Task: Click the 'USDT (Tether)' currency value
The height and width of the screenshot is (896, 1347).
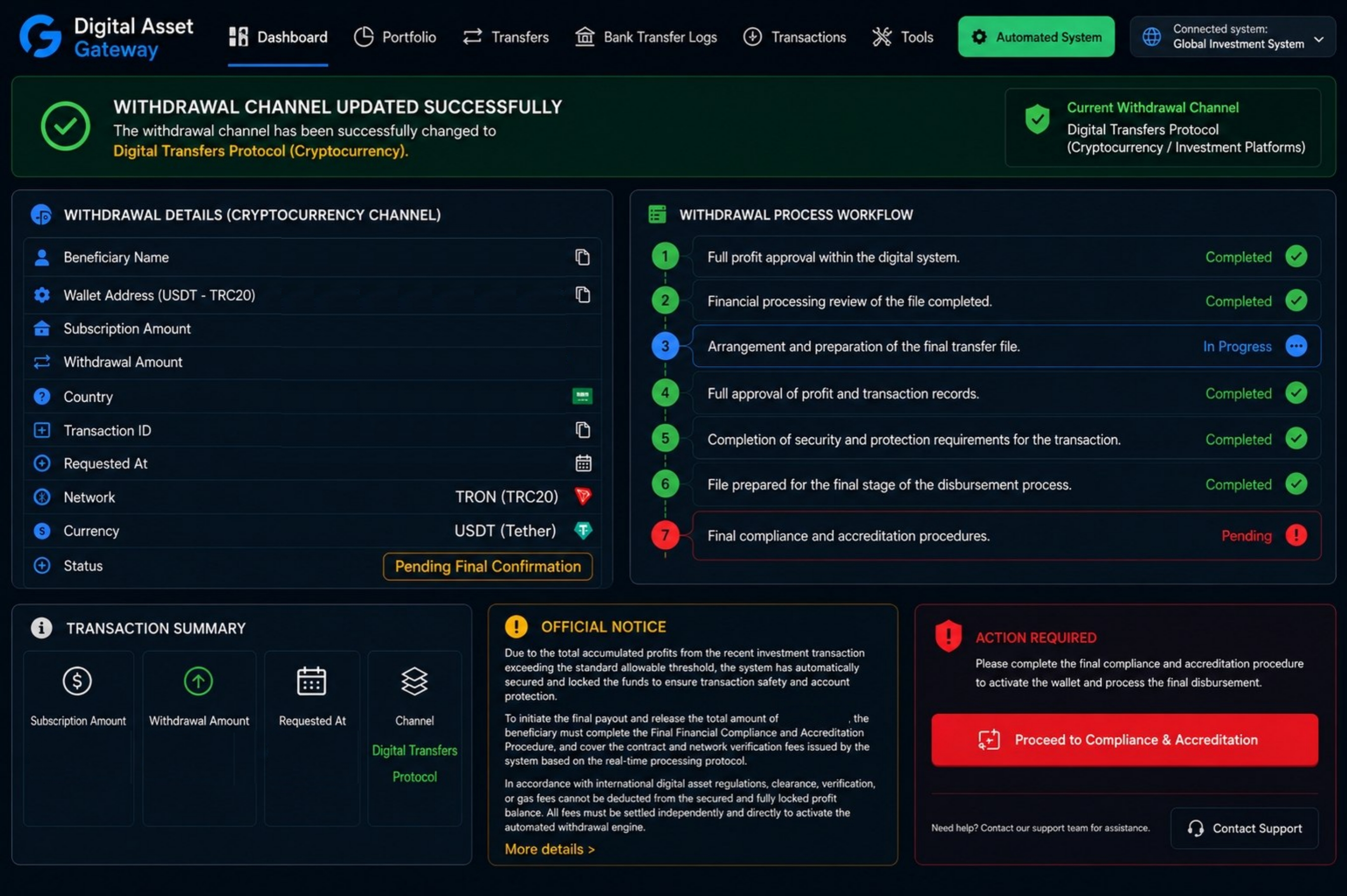Action: click(505, 531)
